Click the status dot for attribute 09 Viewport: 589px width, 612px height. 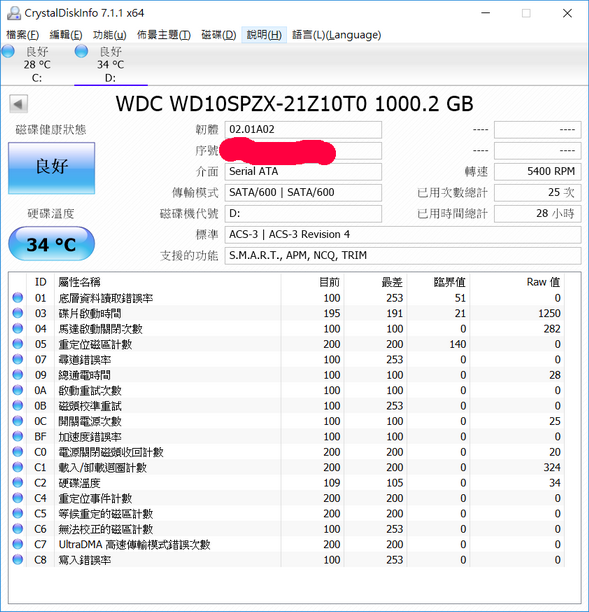(18, 375)
